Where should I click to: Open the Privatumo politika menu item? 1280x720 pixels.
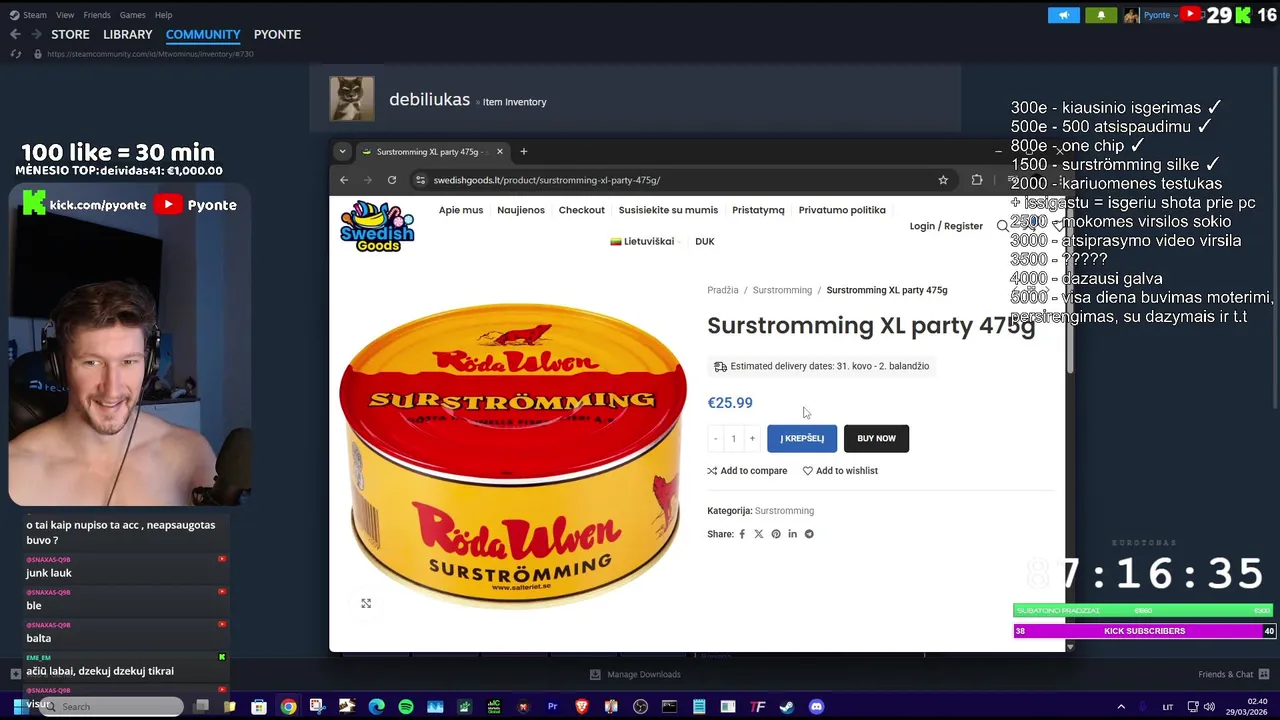click(842, 210)
